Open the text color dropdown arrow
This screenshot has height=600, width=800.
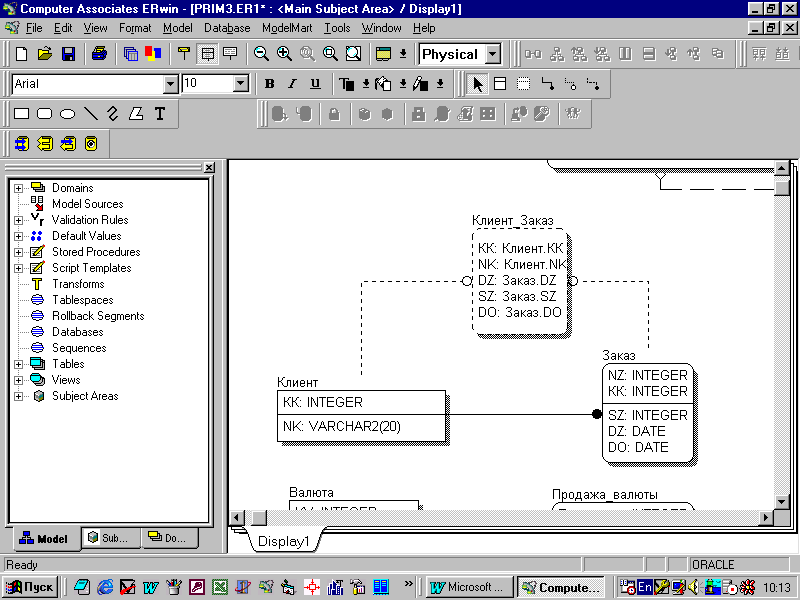(x=366, y=84)
